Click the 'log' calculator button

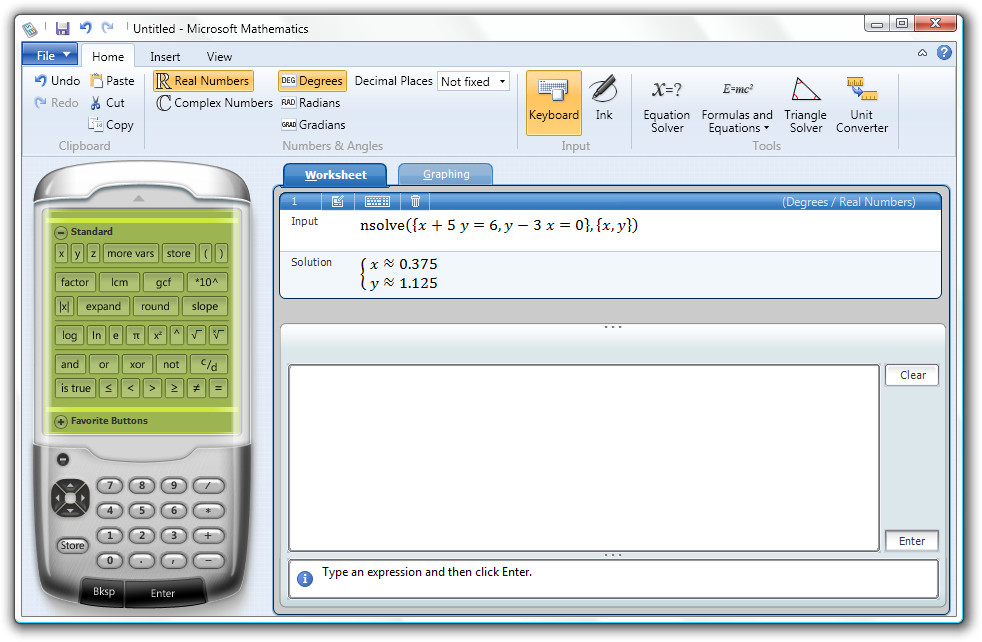tap(69, 336)
